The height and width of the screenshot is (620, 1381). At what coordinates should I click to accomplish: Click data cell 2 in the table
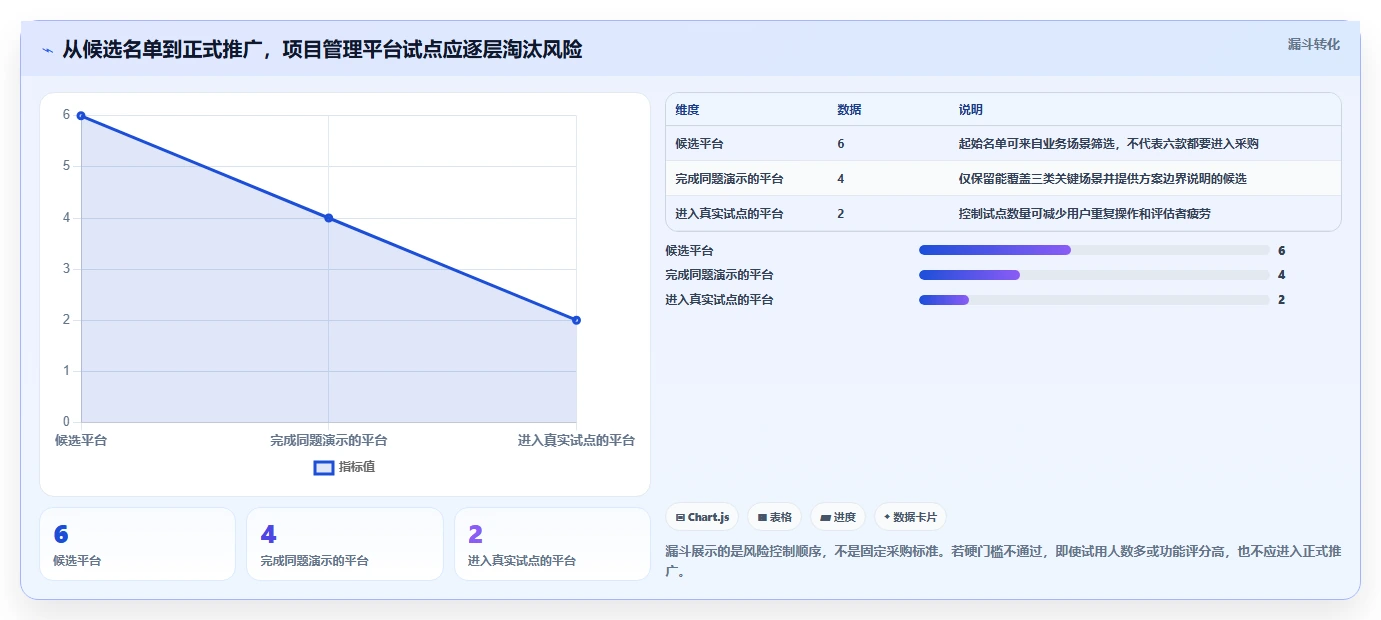click(841, 214)
